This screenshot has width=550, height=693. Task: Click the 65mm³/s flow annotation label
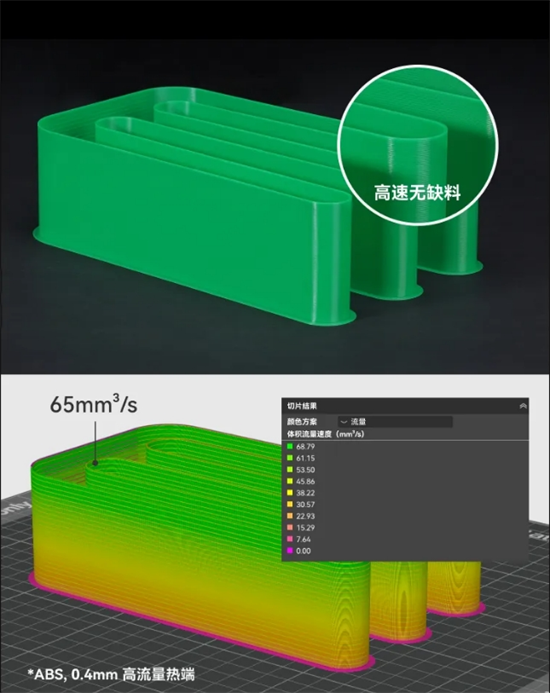click(93, 404)
